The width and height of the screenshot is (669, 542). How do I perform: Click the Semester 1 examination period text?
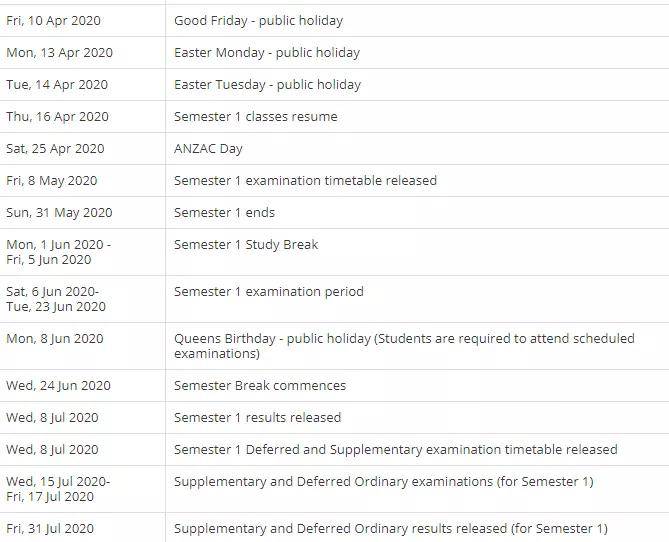click(x=268, y=292)
